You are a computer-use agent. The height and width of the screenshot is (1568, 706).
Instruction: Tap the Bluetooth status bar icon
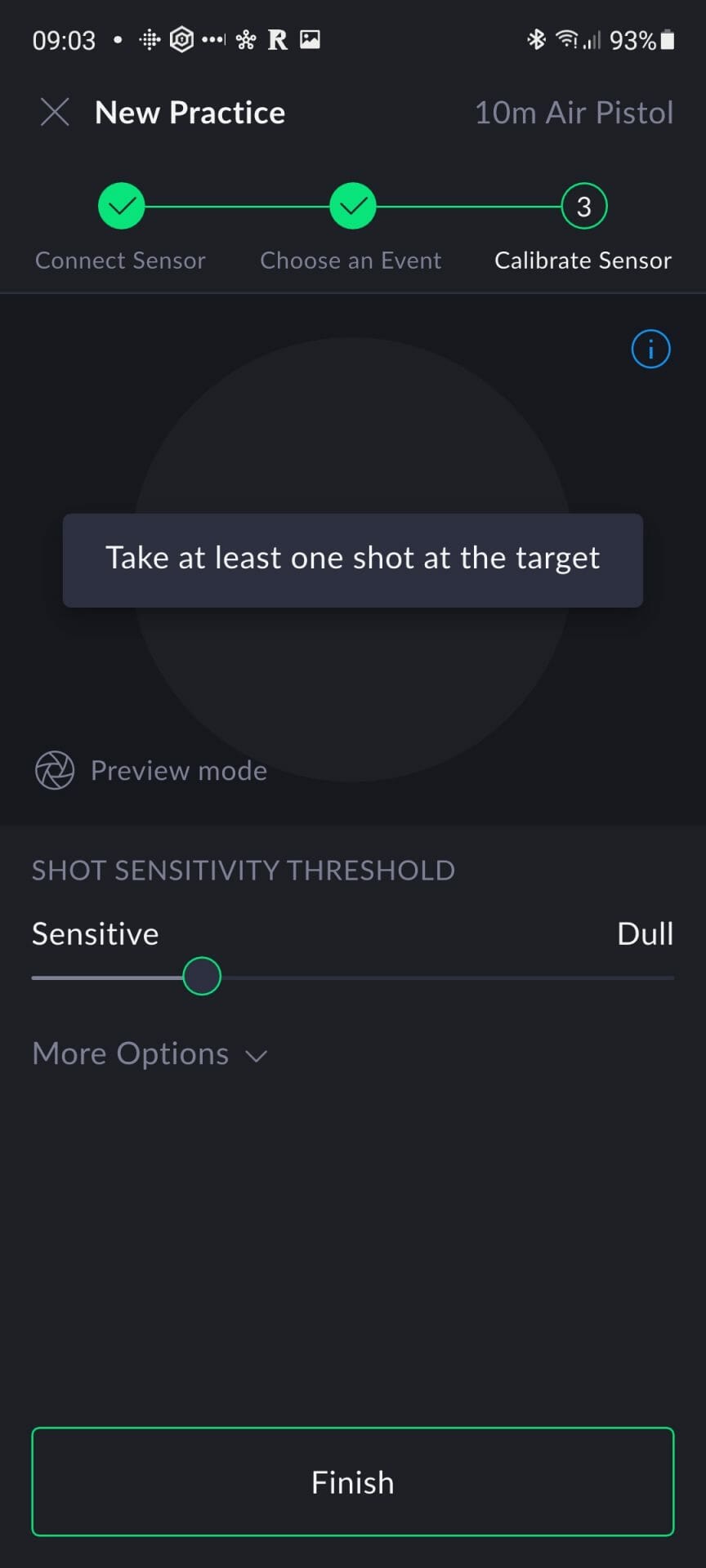[536, 39]
